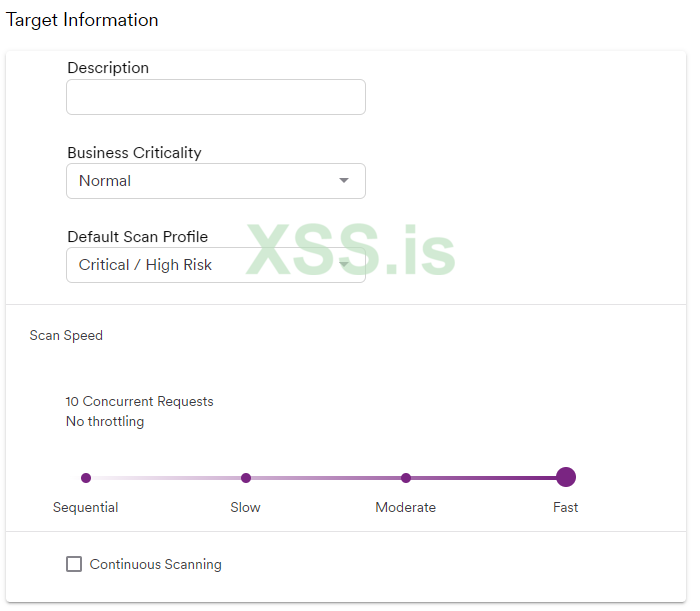Click the 'Scan Speed' section label
This screenshot has width=700, height=611.
click(x=66, y=335)
